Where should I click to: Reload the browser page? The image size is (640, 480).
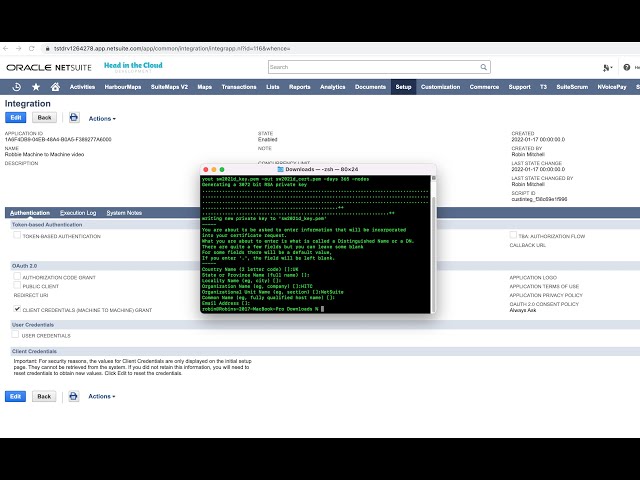31,48
